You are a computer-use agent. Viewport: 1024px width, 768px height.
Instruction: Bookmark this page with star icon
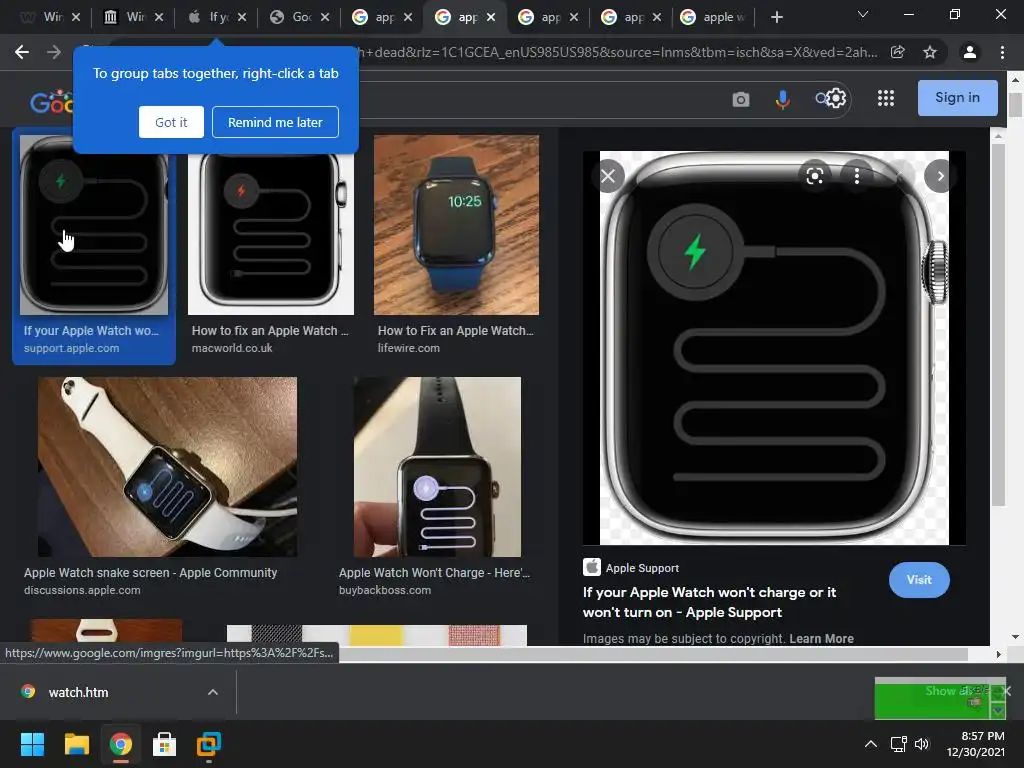pyautogui.click(x=930, y=52)
